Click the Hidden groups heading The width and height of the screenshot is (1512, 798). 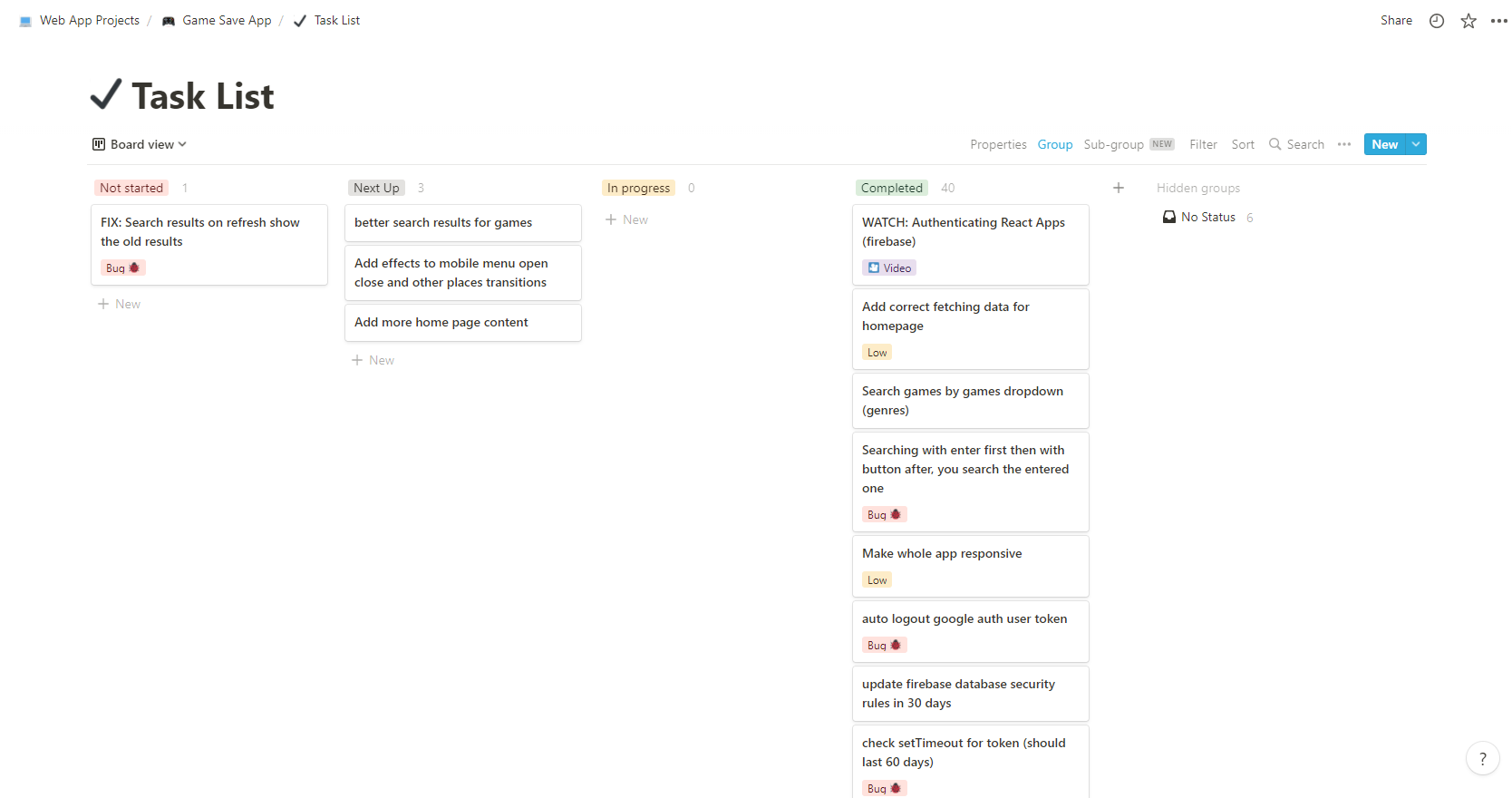click(1198, 188)
